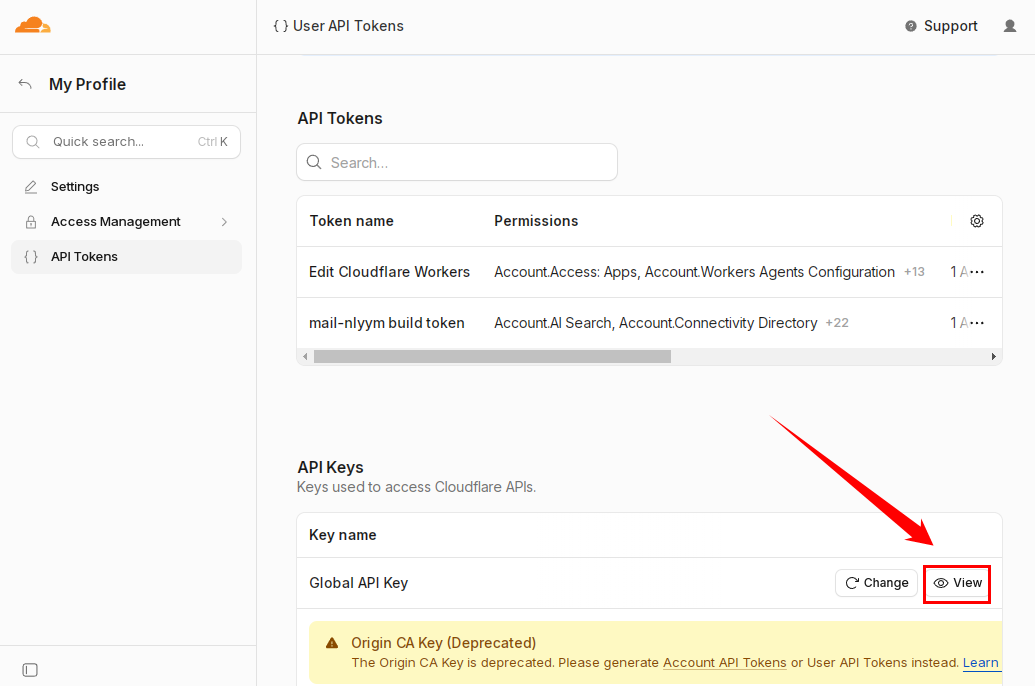Open Support menu

[x=941, y=26]
